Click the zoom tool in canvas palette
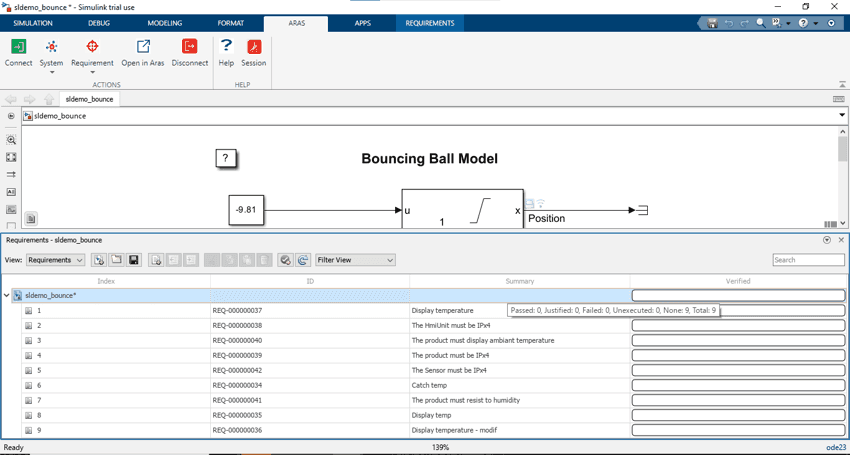850x455 pixels. coord(11,140)
